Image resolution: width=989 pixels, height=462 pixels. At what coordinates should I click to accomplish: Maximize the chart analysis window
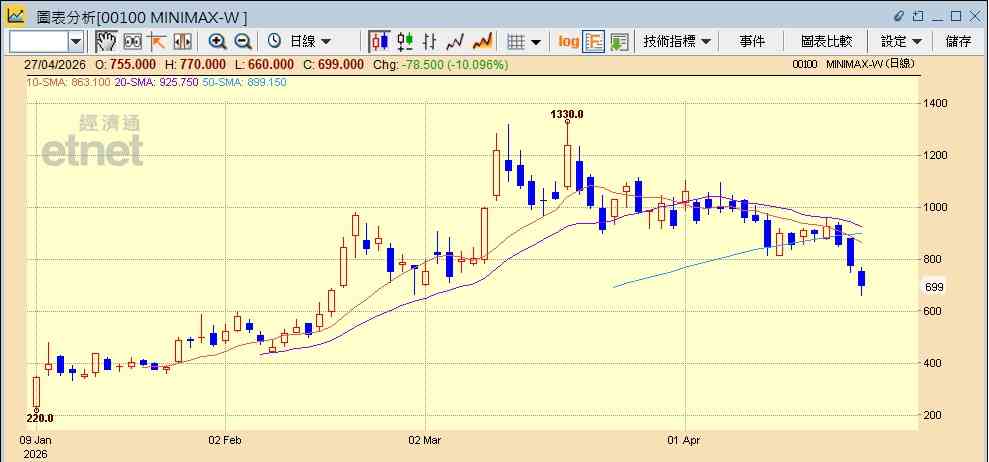(x=955, y=16)
